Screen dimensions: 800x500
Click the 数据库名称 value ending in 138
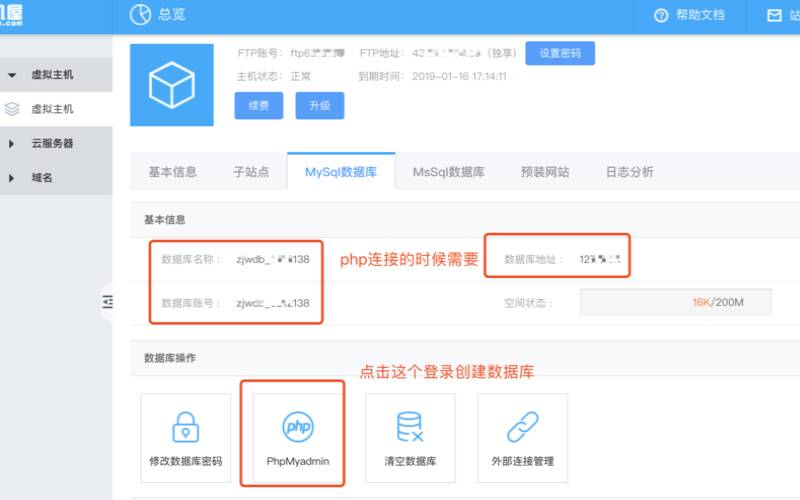[273, 259]
